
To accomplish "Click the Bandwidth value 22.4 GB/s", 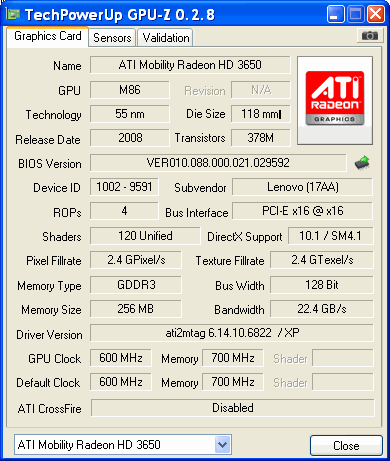I will [322, 309].
